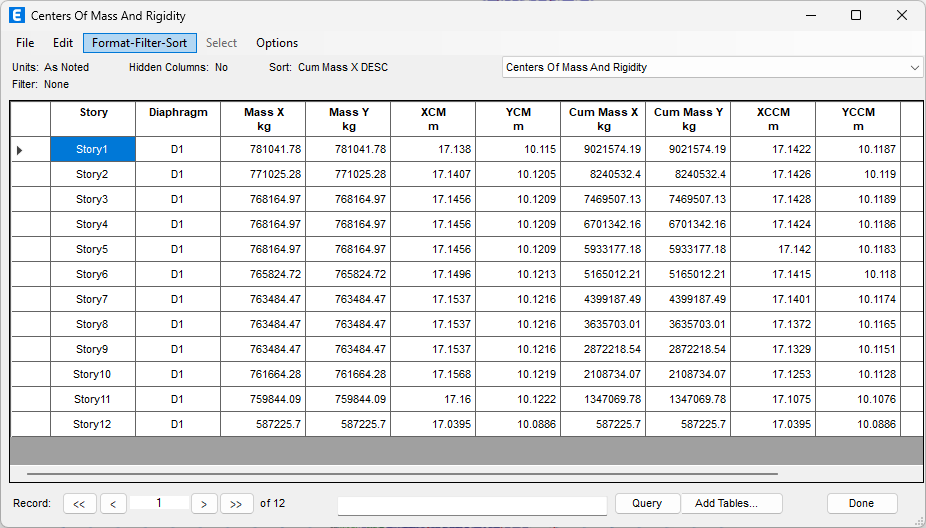Click the Cum Mass X column header
The width and height of the screenshot is (926, 528).
point(604,119)
